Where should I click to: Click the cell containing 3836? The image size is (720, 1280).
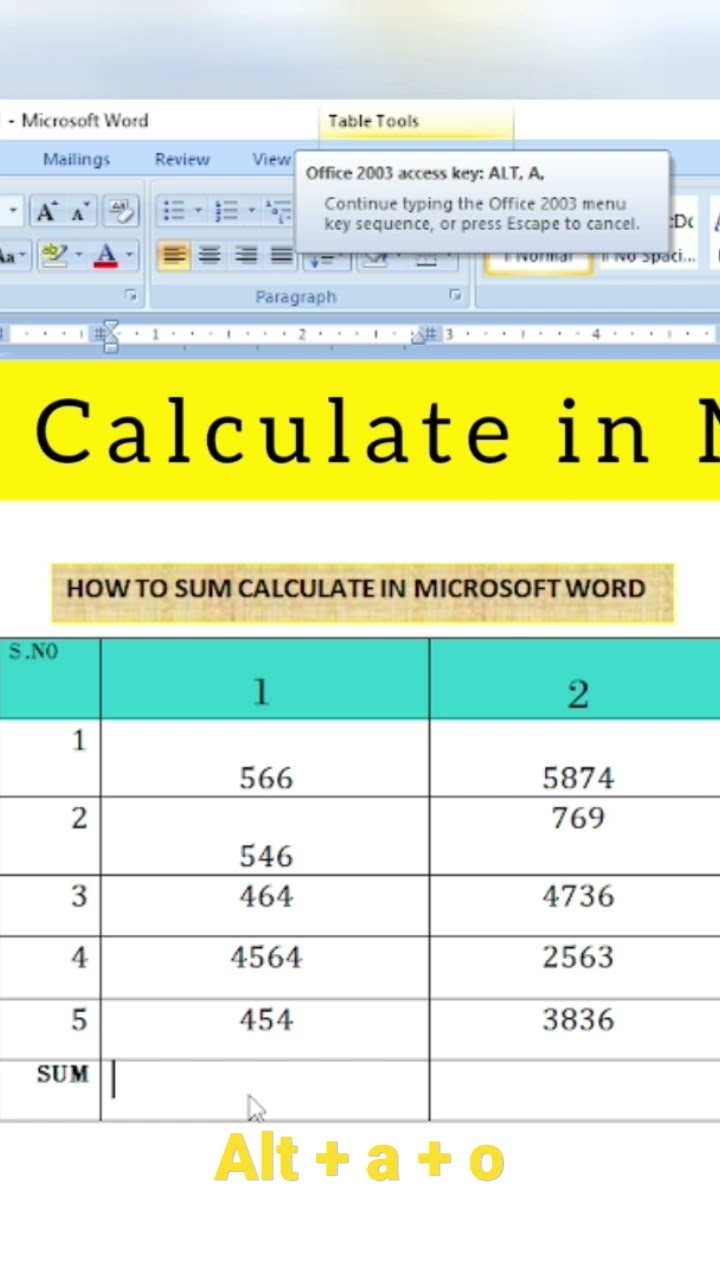(575, 1029)
